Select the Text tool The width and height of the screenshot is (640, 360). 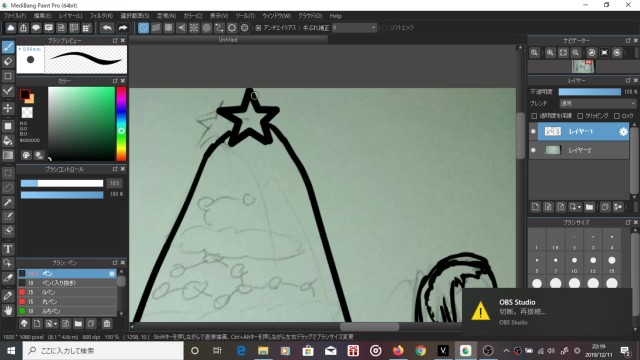[8, 249]
